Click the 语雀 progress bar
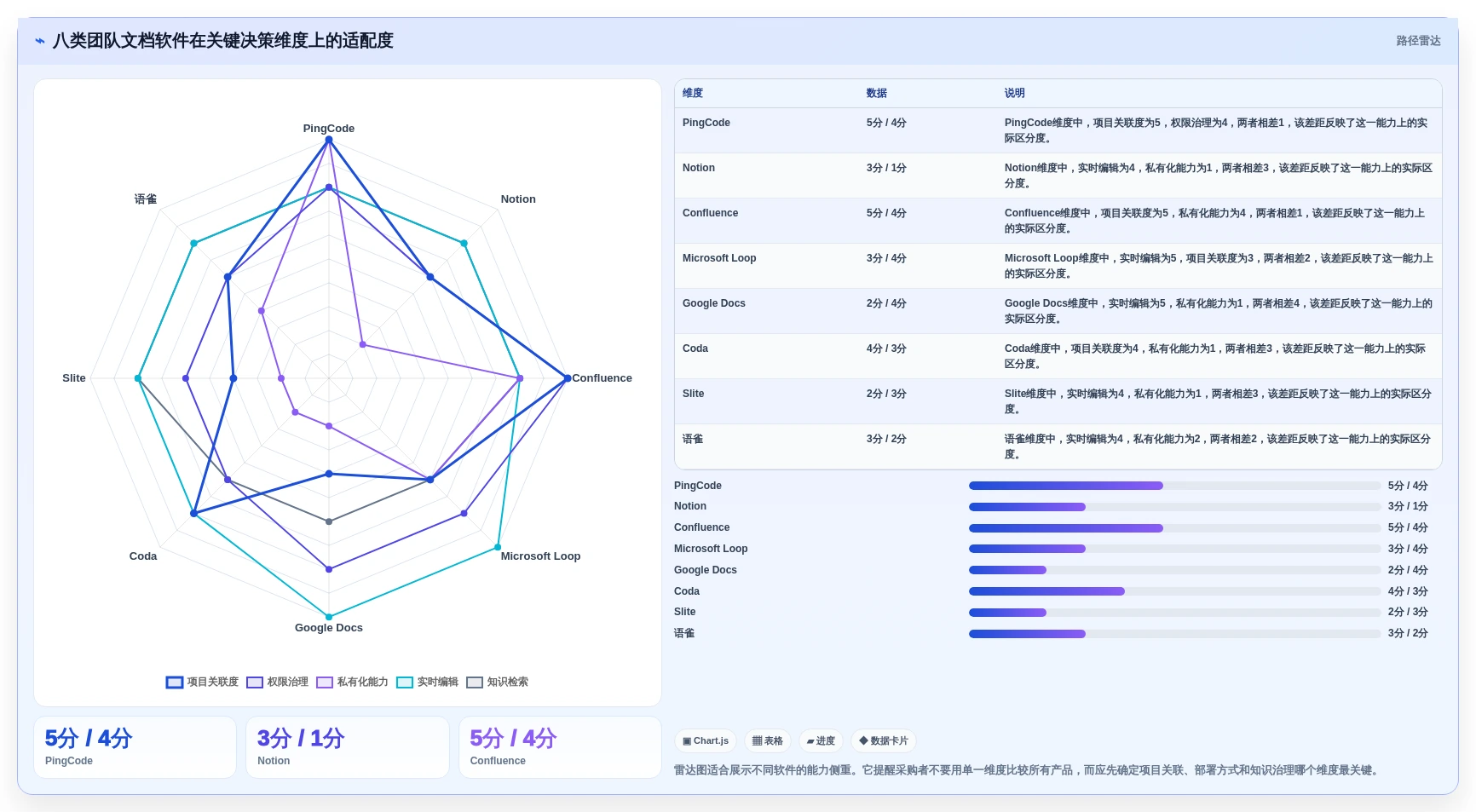 pyautogui.click(x=1174, y=634)
